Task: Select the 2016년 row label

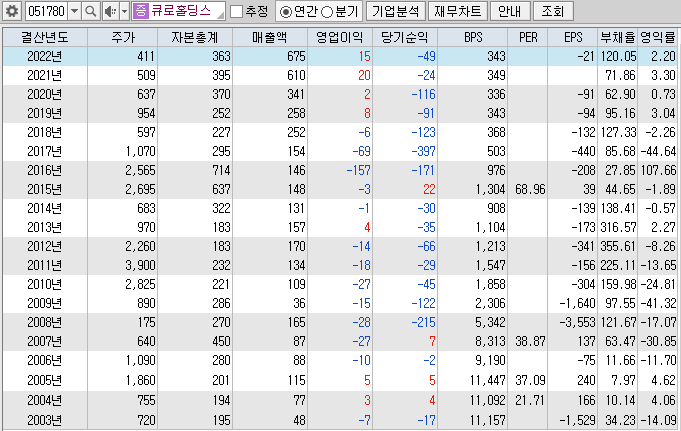Action: [x=45, y=170]
